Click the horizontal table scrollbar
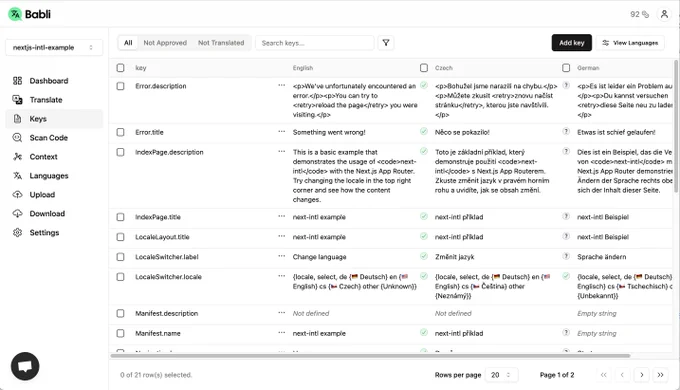680x390 pixels. click(370, 356)
